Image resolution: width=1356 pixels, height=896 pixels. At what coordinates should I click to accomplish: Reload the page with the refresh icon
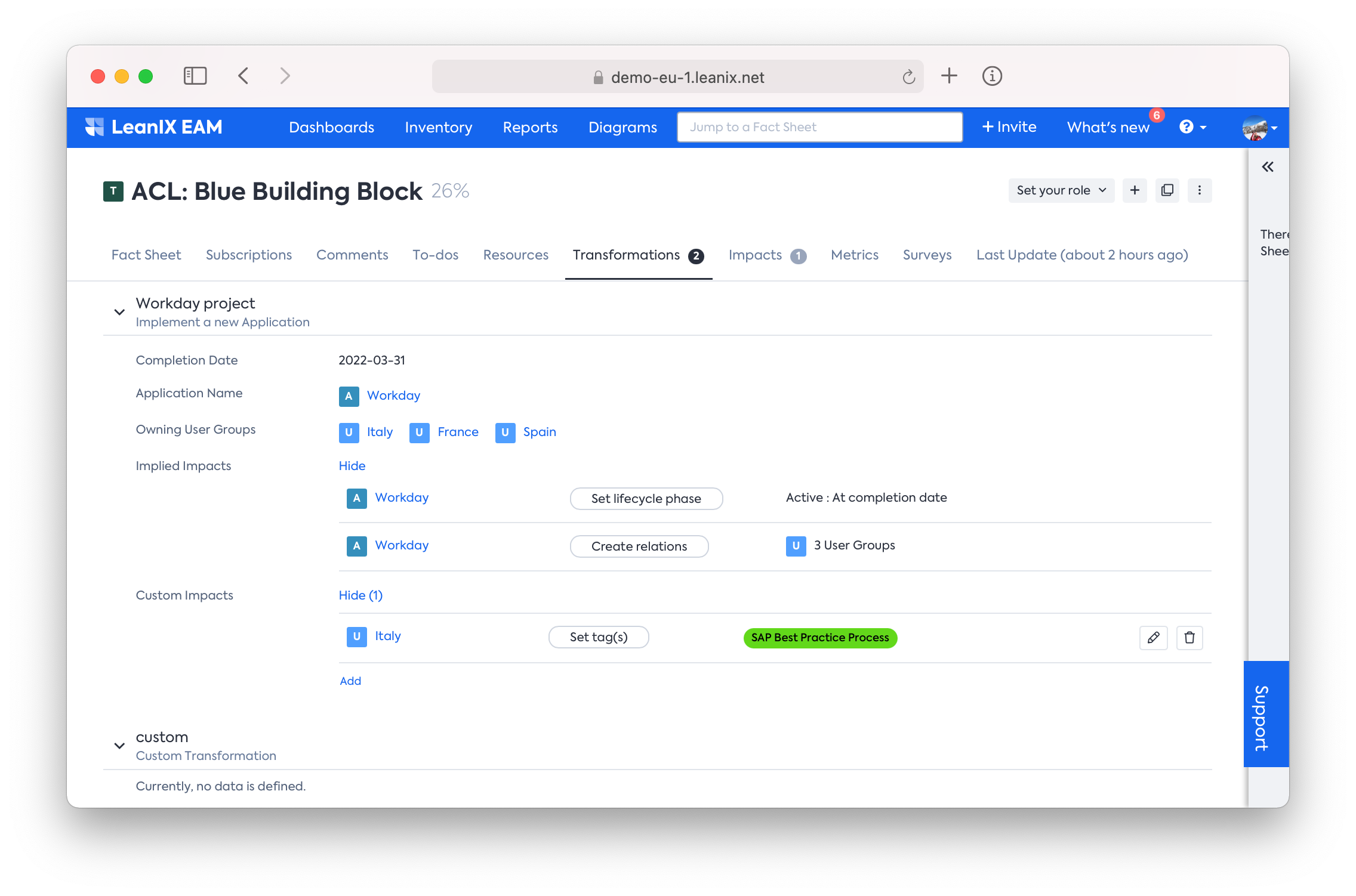(908, 77)
